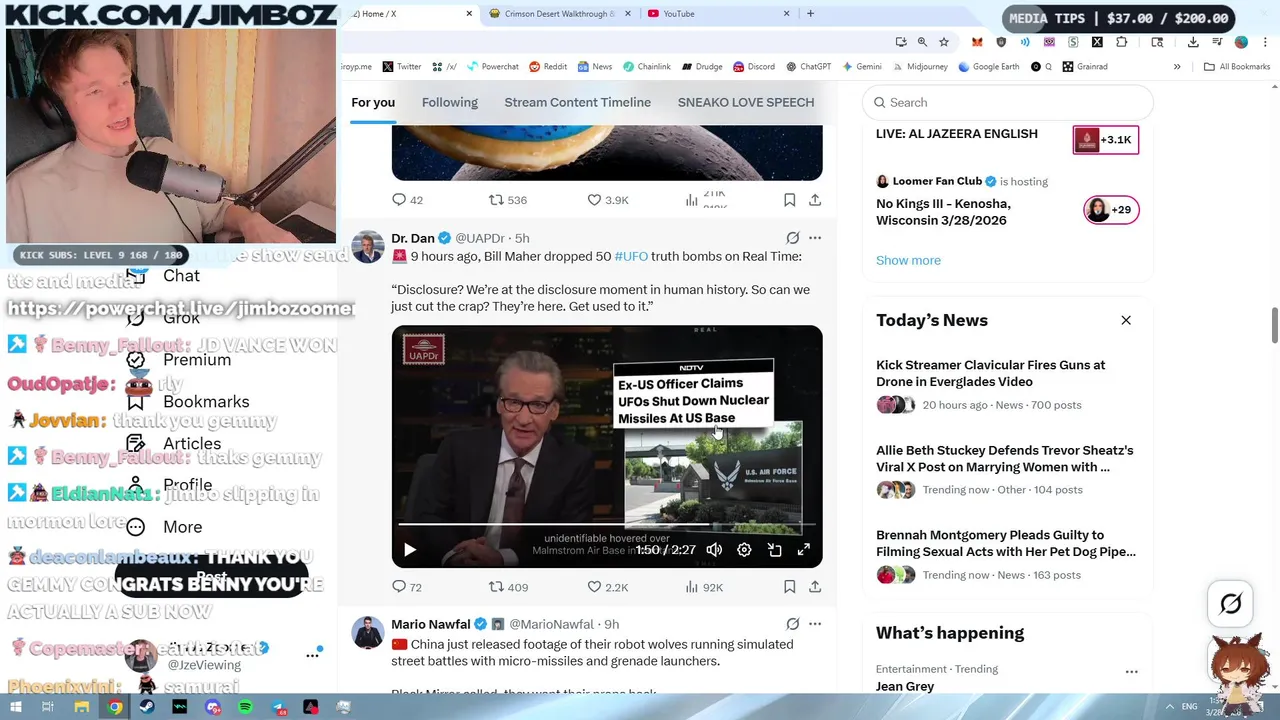Open Mario Nawfal's profile avatar
Image resolution: width=1280 pixels, height=720 pixels.
pos(367,632)
